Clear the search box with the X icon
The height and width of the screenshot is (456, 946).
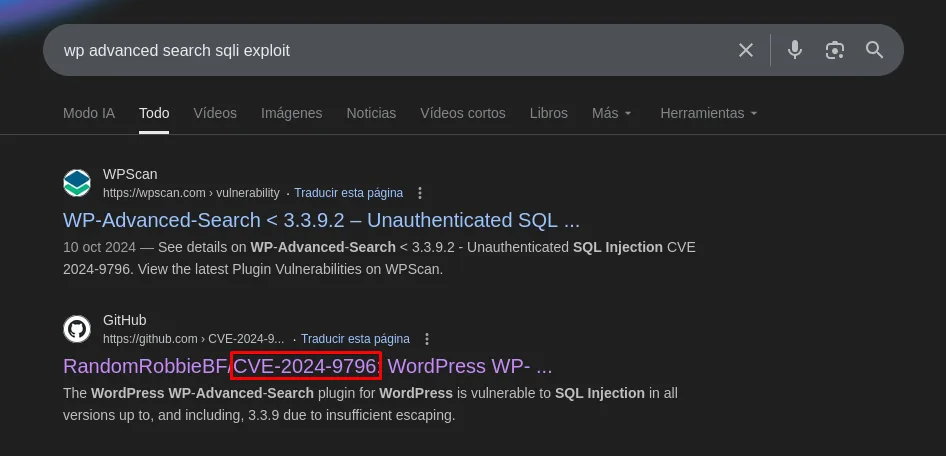tap(746, 50)
